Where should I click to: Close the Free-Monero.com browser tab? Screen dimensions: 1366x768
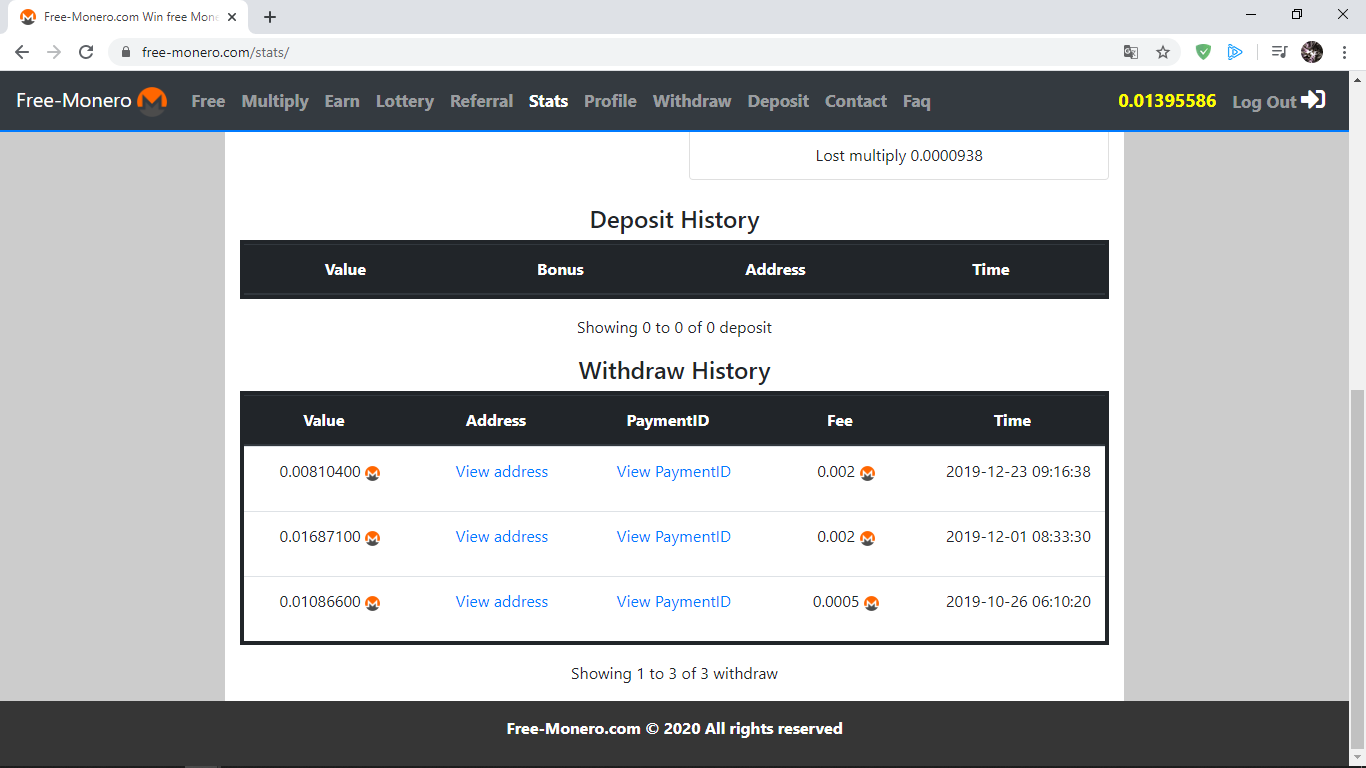(234, 17)
